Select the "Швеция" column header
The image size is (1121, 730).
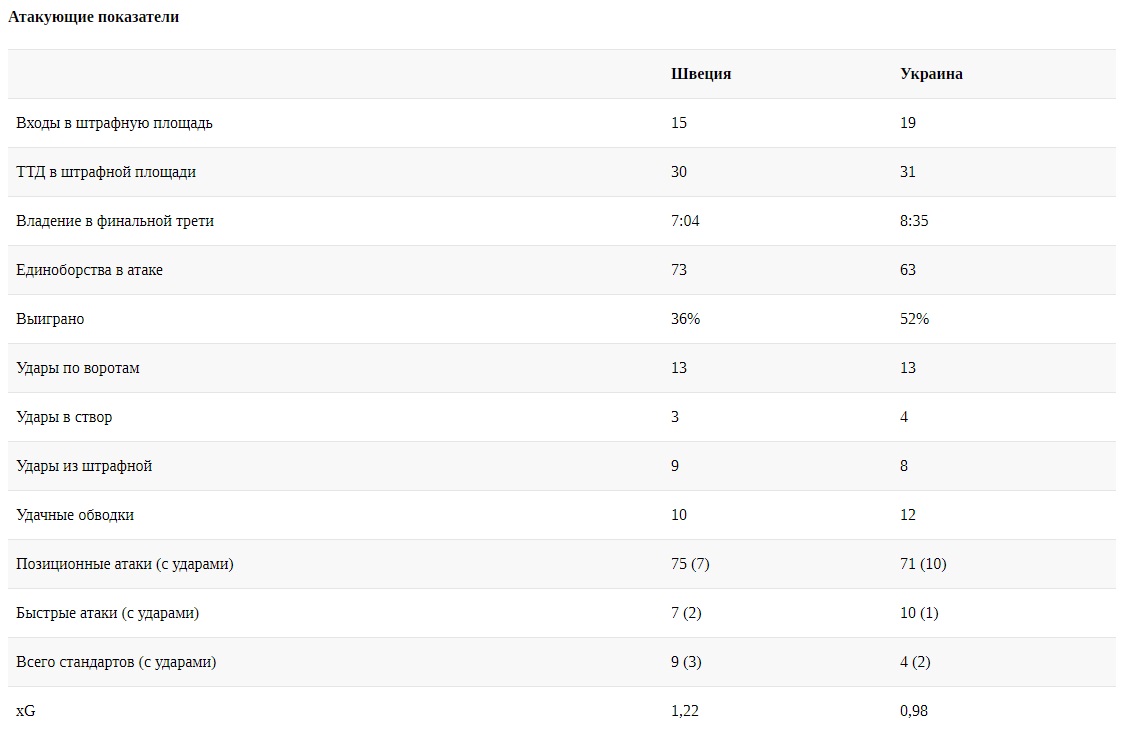[x=701, y=74]
